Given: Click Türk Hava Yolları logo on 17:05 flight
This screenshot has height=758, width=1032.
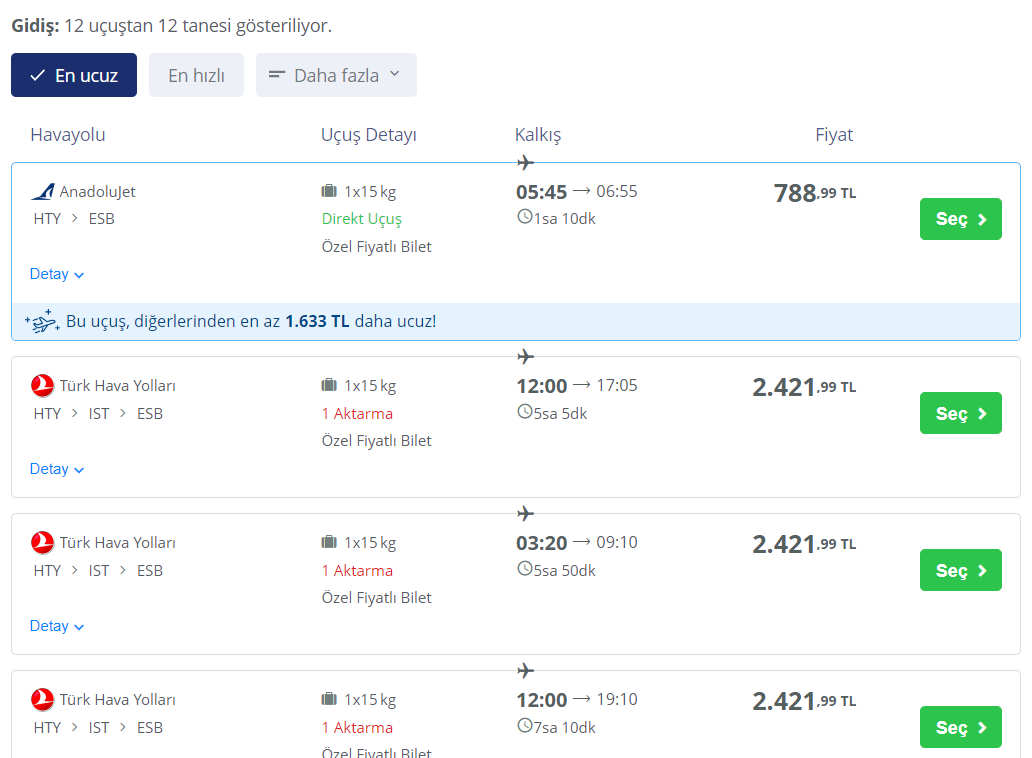Looking at the screenshot, I should (x=42, y=385).
